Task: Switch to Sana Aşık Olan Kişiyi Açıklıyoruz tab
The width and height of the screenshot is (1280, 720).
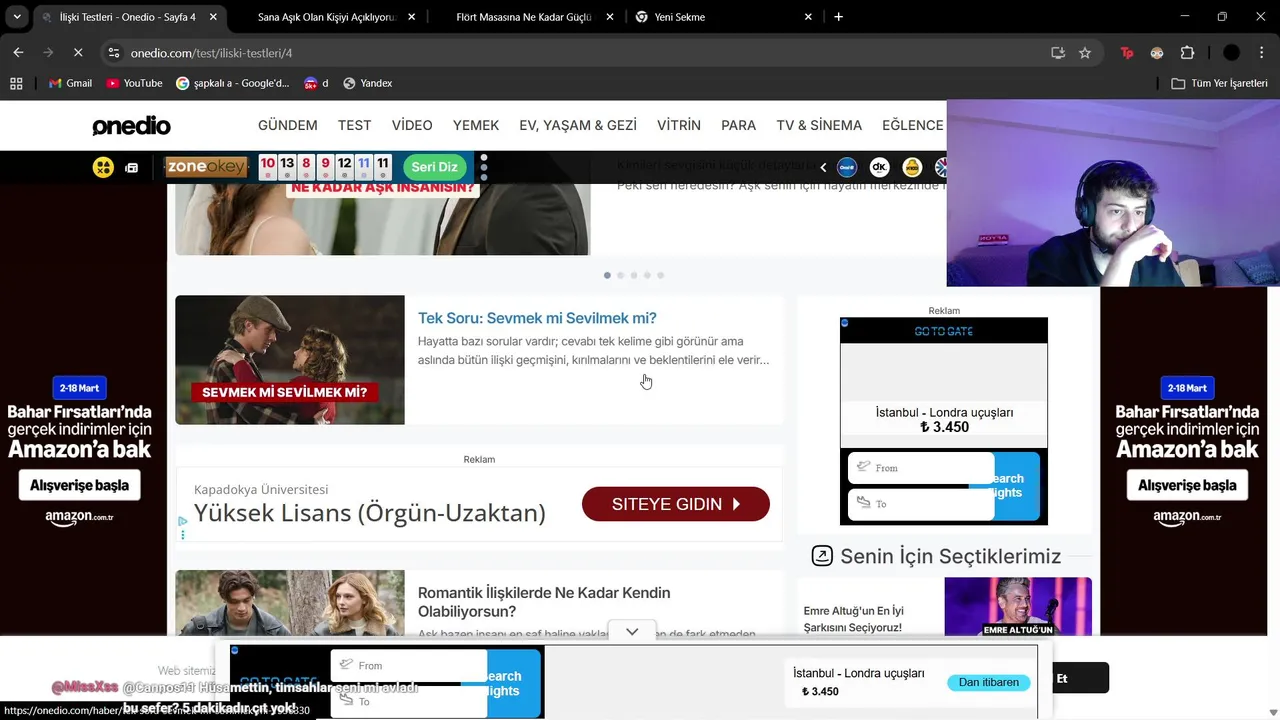Action: point(327,17)
